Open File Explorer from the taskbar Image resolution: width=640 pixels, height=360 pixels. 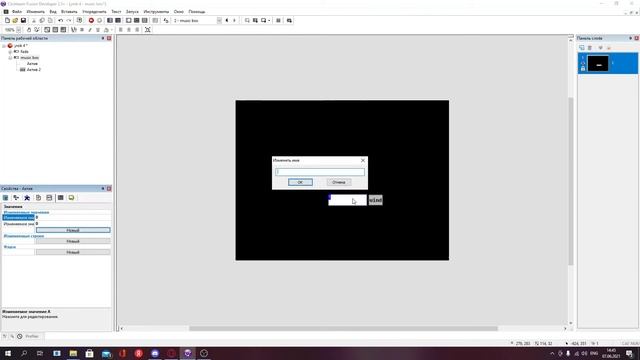[73, 353]
